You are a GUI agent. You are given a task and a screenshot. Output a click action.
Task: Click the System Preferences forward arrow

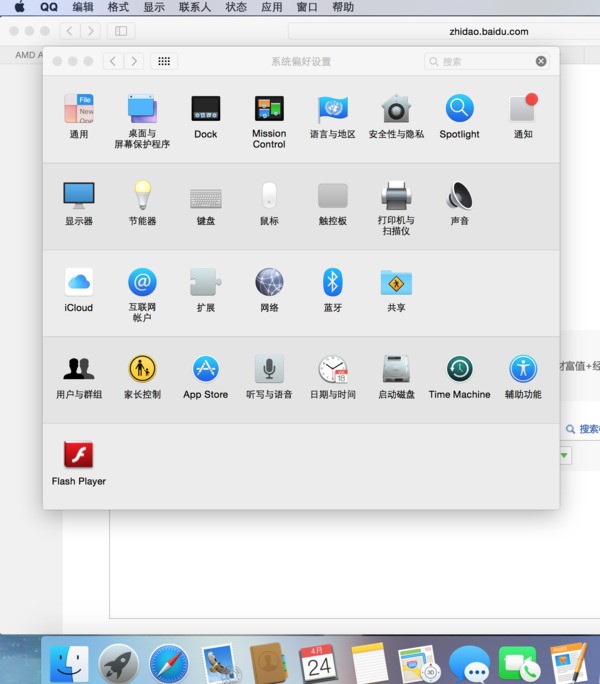(134, 61)
